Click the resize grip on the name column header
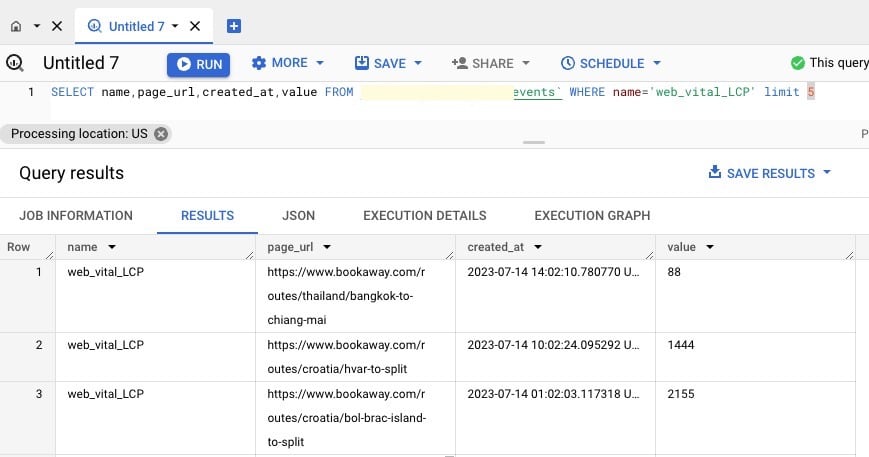 [249, 255]
